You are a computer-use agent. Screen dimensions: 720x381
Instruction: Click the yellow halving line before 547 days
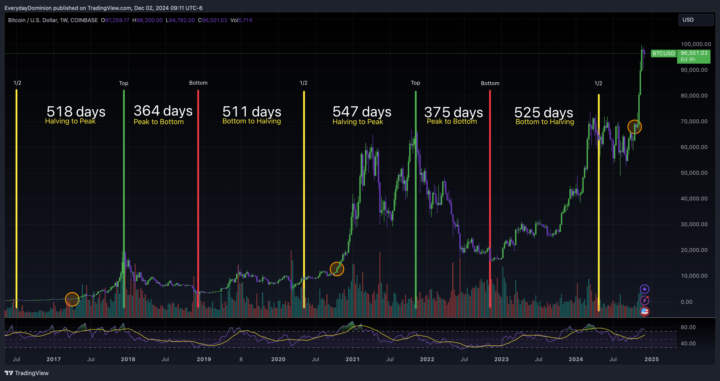[x=304, y=199]
